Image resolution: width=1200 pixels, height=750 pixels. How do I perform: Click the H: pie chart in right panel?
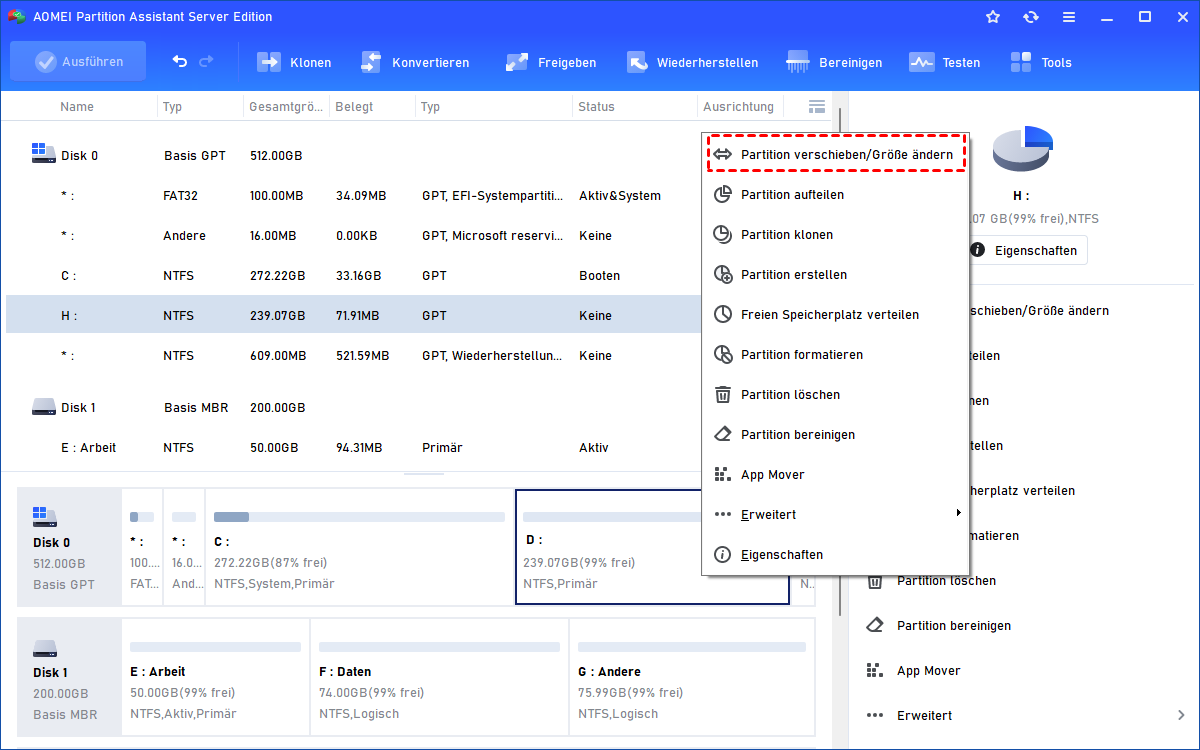coord(1024,149)
